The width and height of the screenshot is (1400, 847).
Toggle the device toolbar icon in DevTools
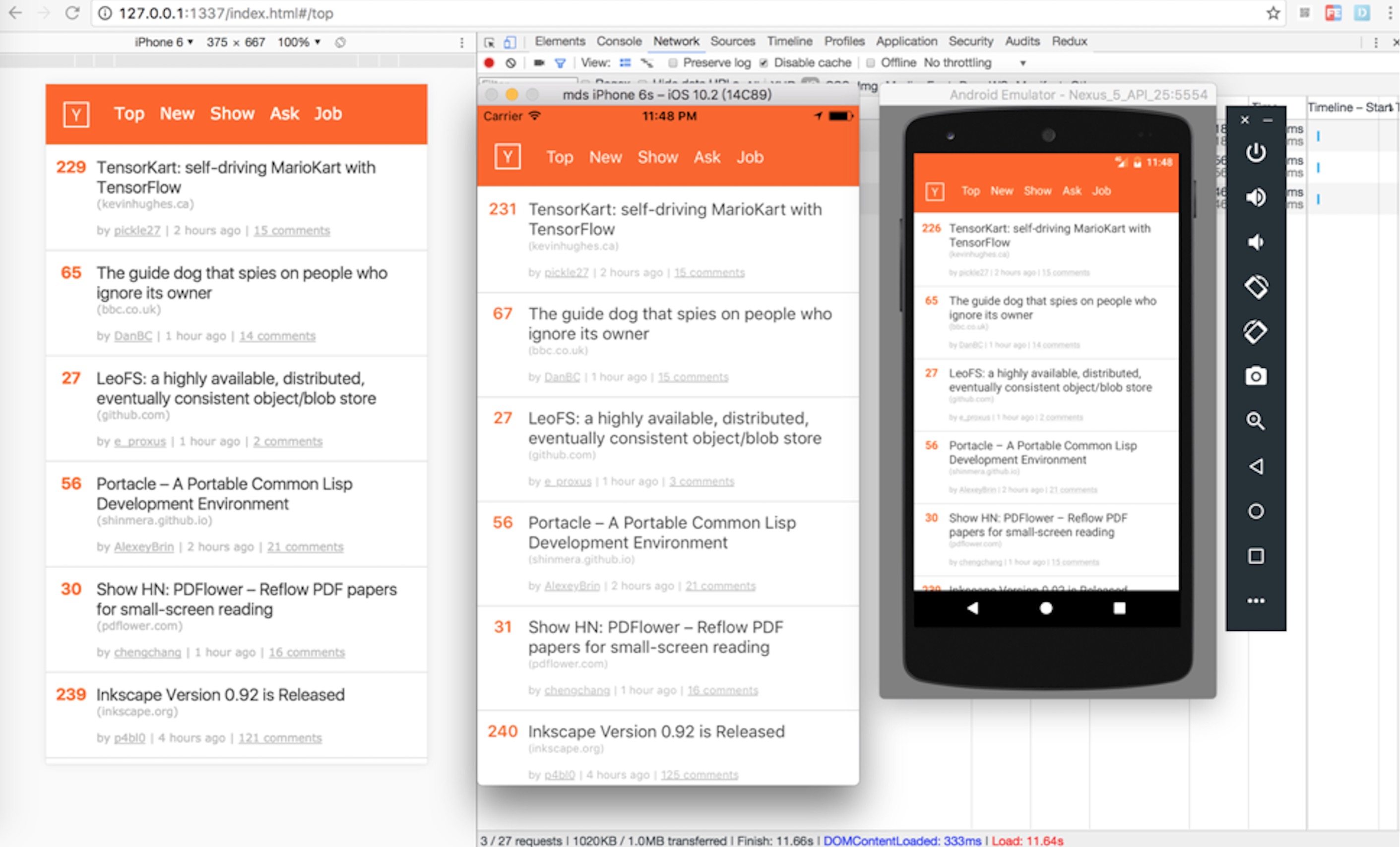(509, 42)
